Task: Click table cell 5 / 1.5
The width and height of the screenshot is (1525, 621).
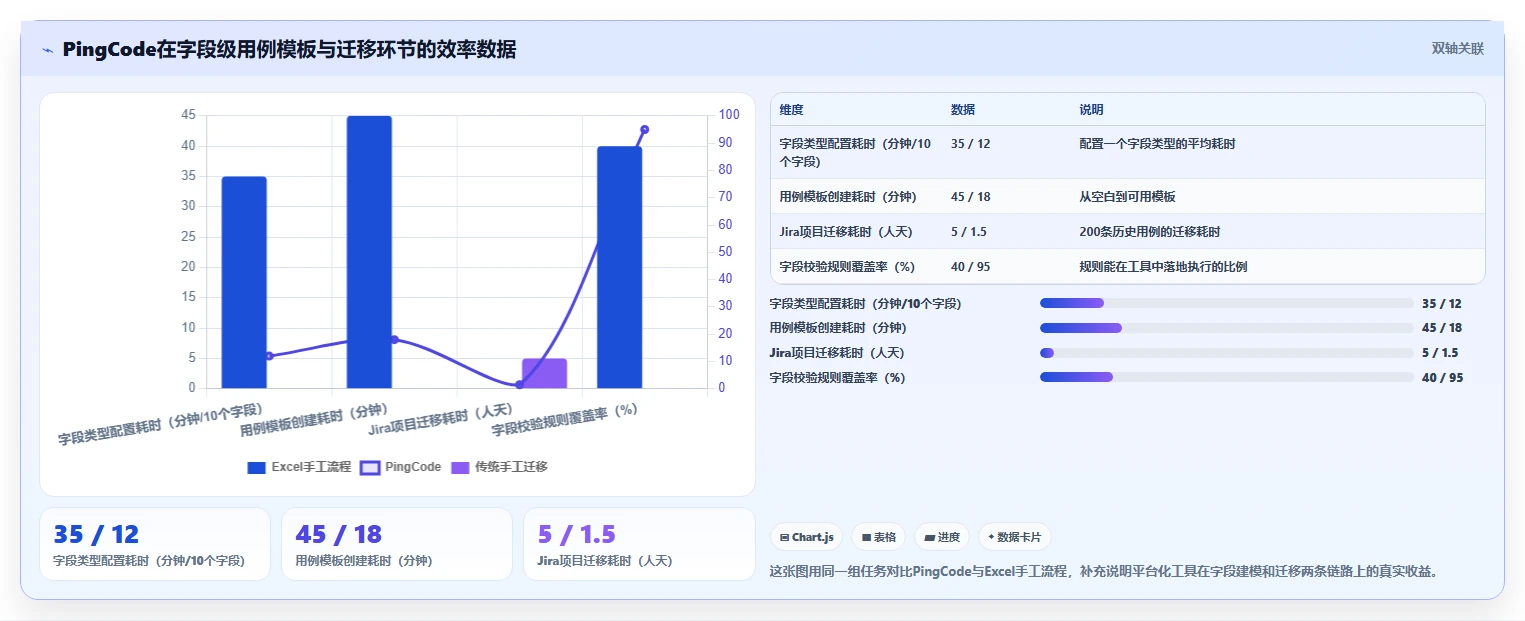Action: pos(968,232)
